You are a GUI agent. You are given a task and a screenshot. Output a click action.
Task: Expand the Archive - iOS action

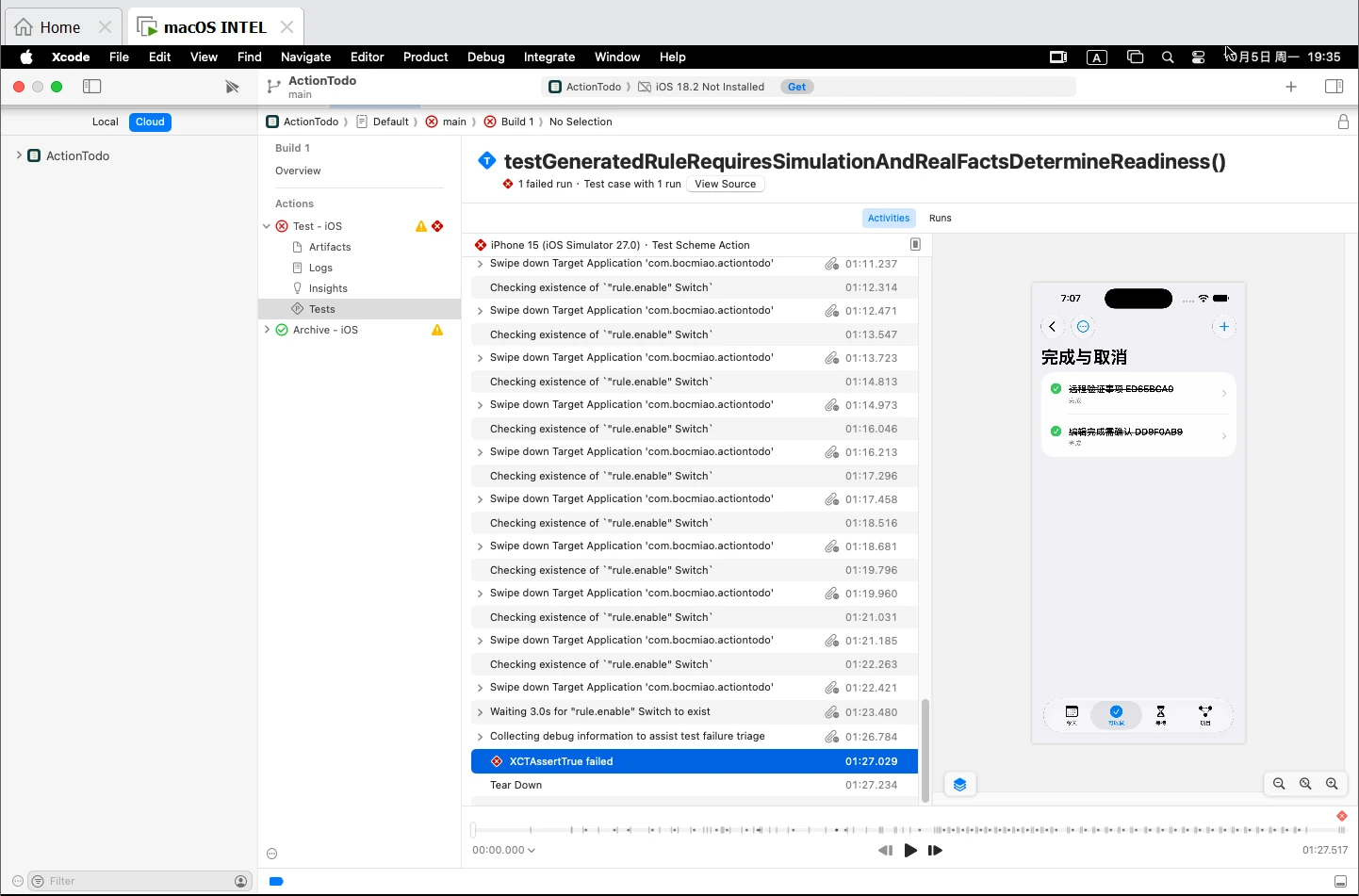point(267,330)
